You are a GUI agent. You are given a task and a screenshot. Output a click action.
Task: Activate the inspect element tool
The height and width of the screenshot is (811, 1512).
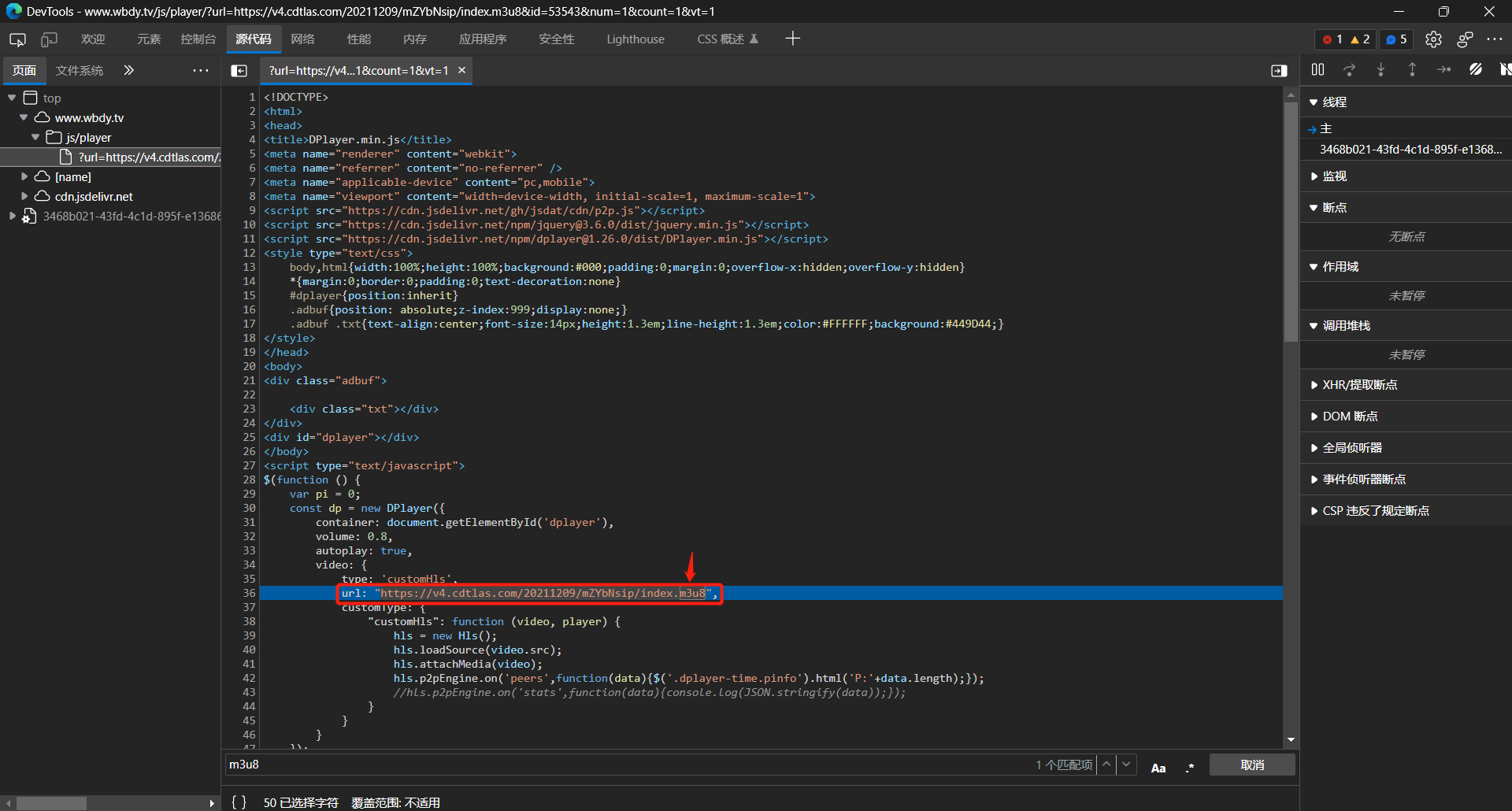pyautogui.click(x=17, y=39)
